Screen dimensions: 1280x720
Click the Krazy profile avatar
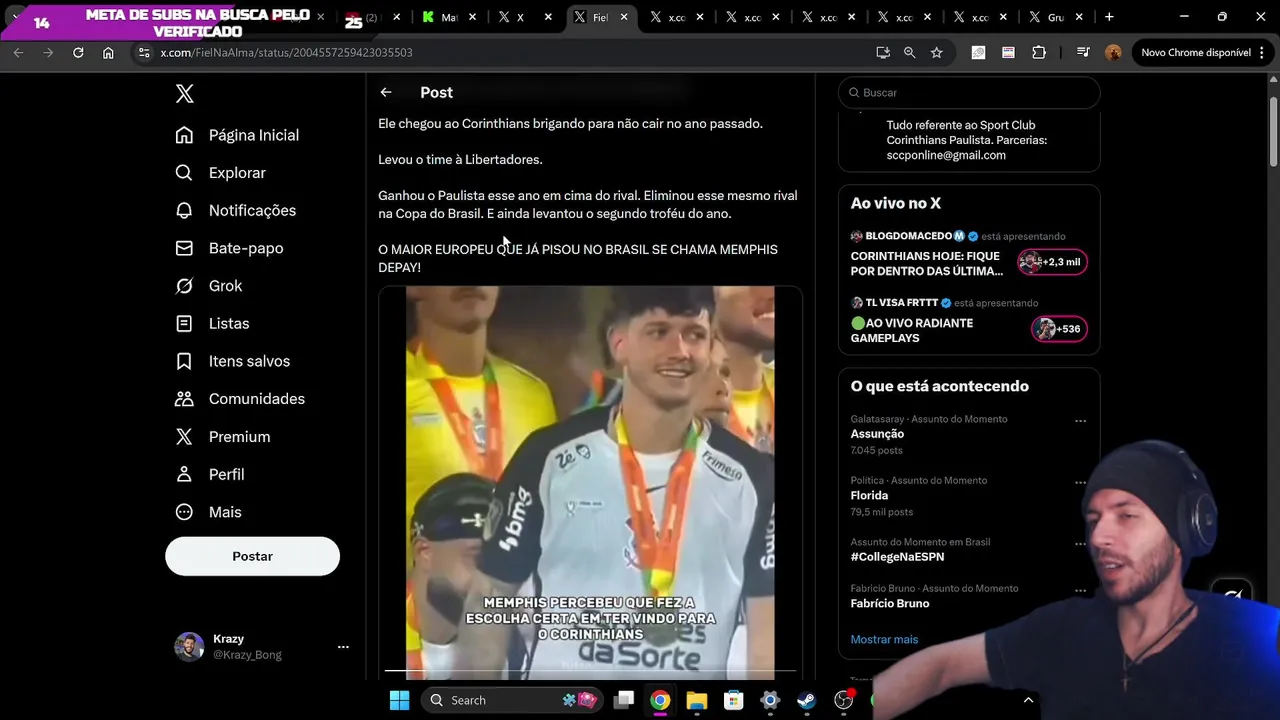(x=189, y=647)
